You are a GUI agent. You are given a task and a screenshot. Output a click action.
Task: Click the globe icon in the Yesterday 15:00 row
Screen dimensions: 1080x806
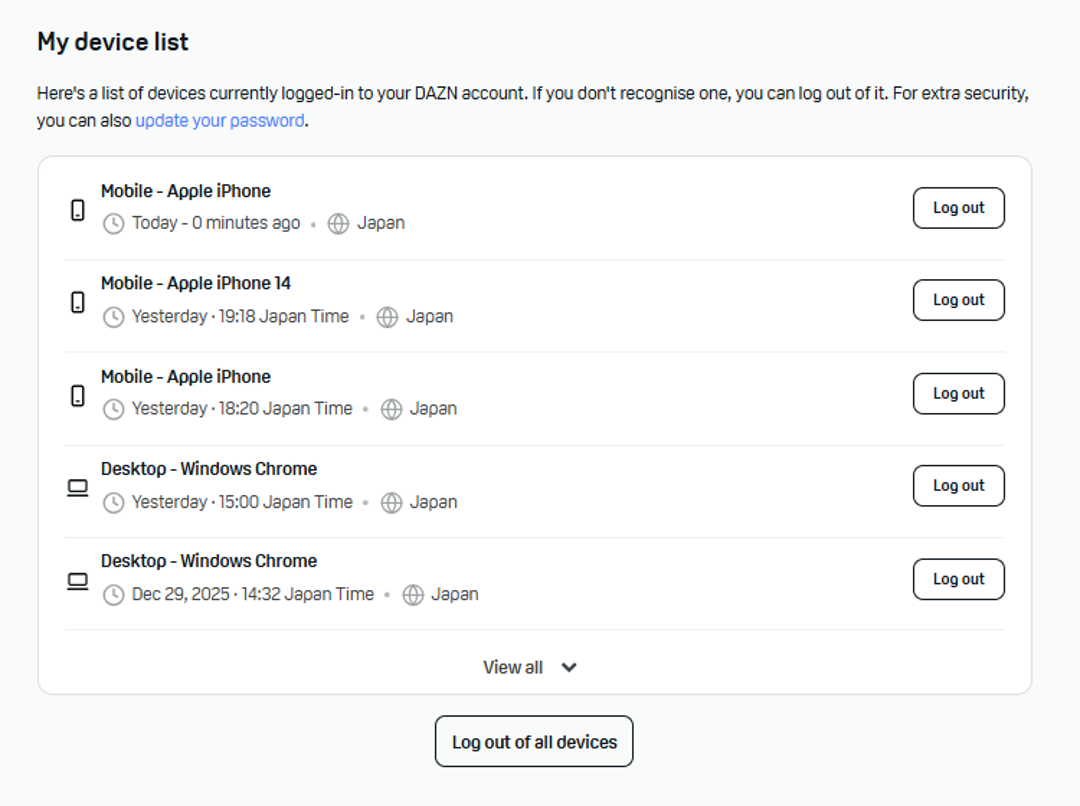pyautogui.click(x=392, y=502)
